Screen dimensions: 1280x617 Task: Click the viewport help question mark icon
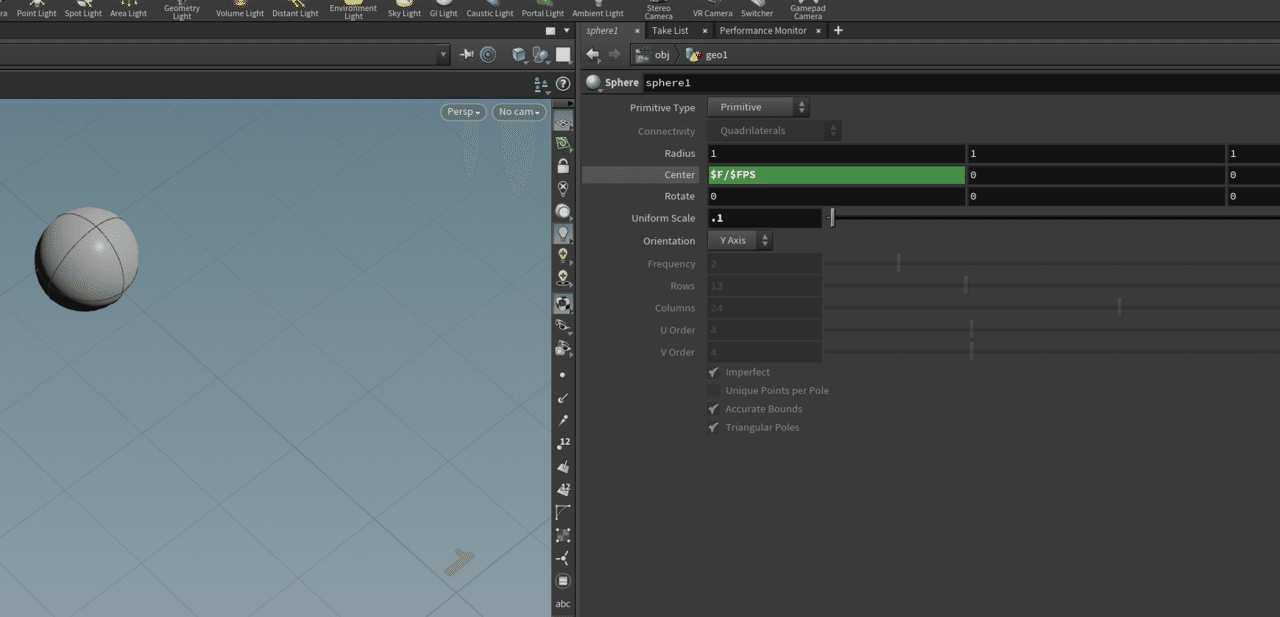pyautogui.click(x=563, y=84)
